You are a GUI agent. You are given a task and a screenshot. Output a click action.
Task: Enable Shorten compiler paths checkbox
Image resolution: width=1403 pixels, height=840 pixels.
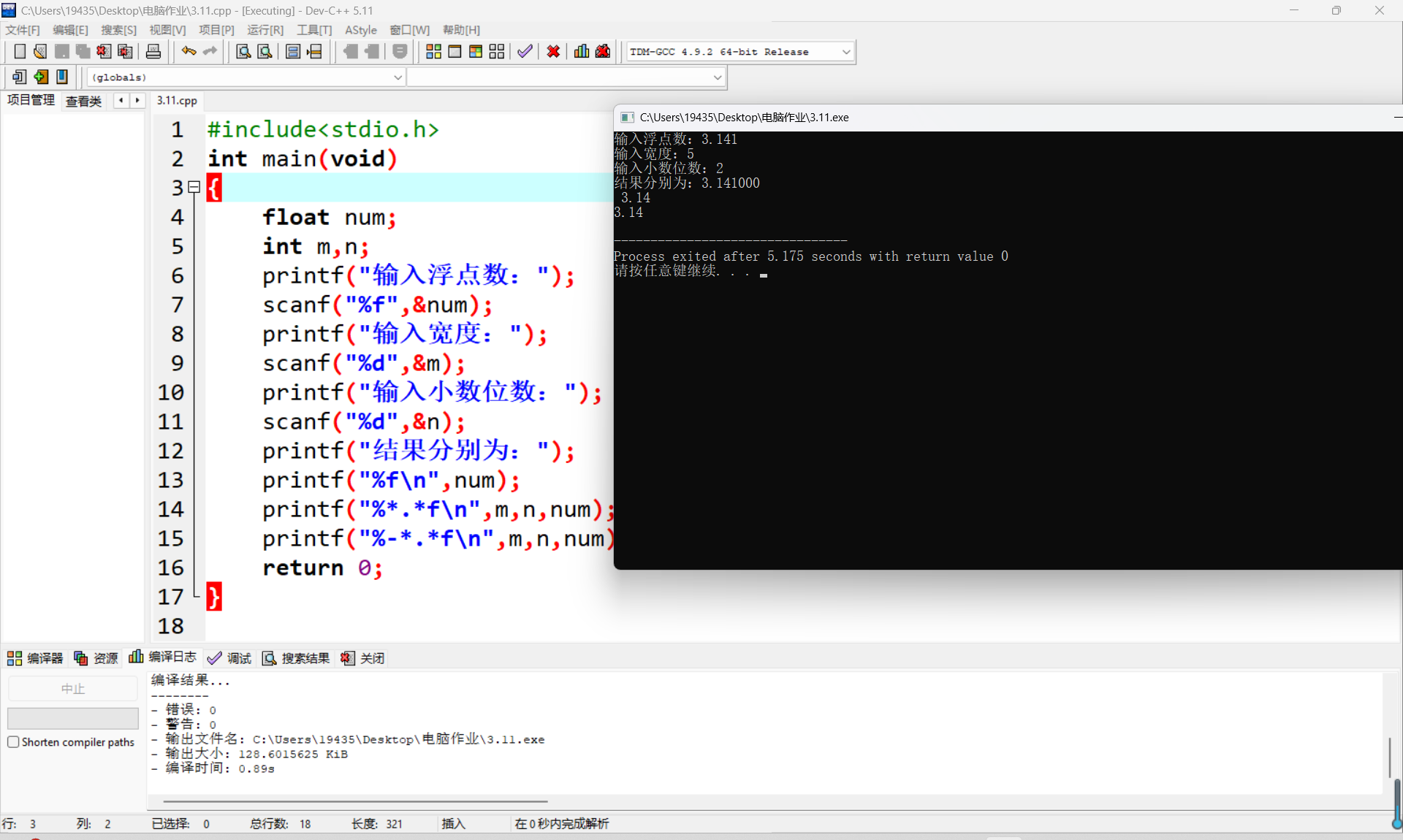[13, 742]
